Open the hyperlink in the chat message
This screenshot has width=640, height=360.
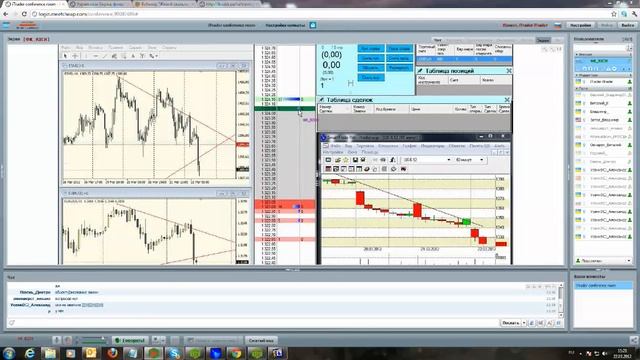(93, 305)
